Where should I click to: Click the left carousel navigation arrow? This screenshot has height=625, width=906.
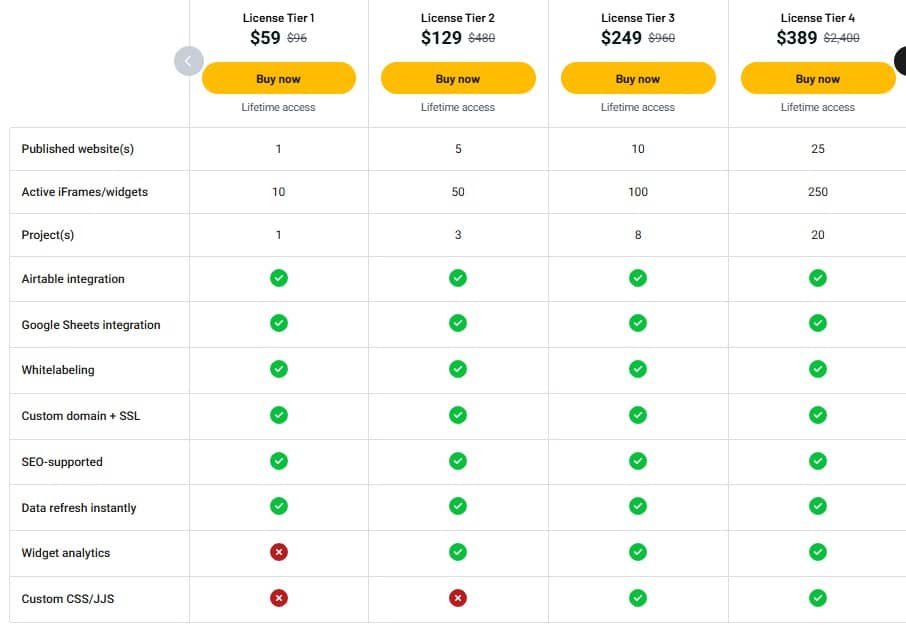point(188,61)
